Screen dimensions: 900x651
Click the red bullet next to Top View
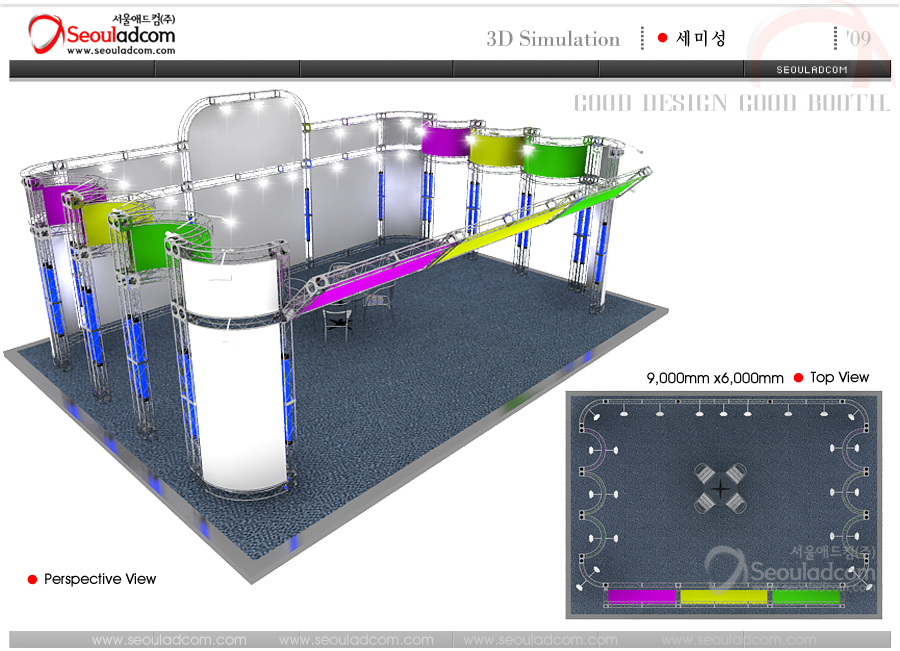798,378
